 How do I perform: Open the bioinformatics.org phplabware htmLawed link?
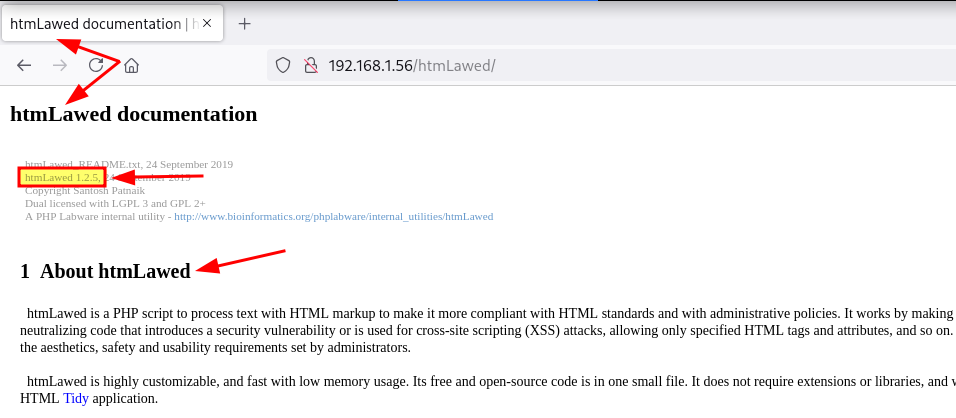click(333, 216)
